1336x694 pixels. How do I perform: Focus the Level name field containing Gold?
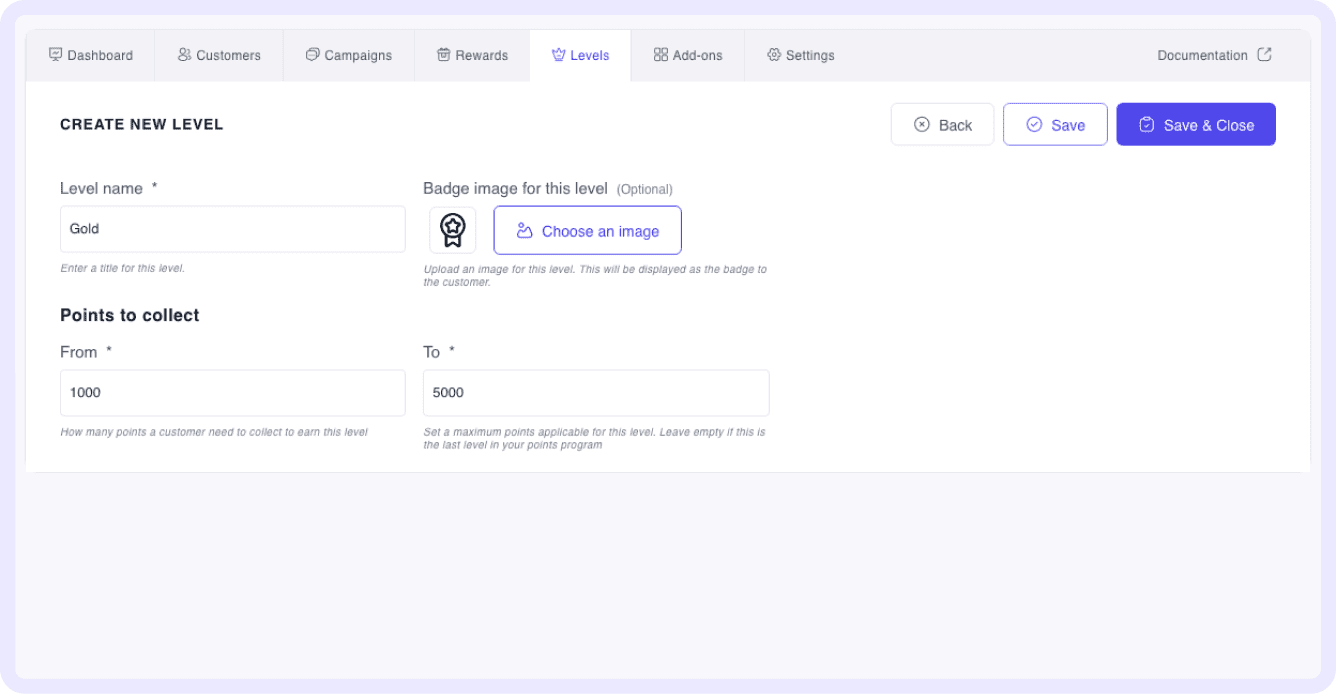[232, 229]
